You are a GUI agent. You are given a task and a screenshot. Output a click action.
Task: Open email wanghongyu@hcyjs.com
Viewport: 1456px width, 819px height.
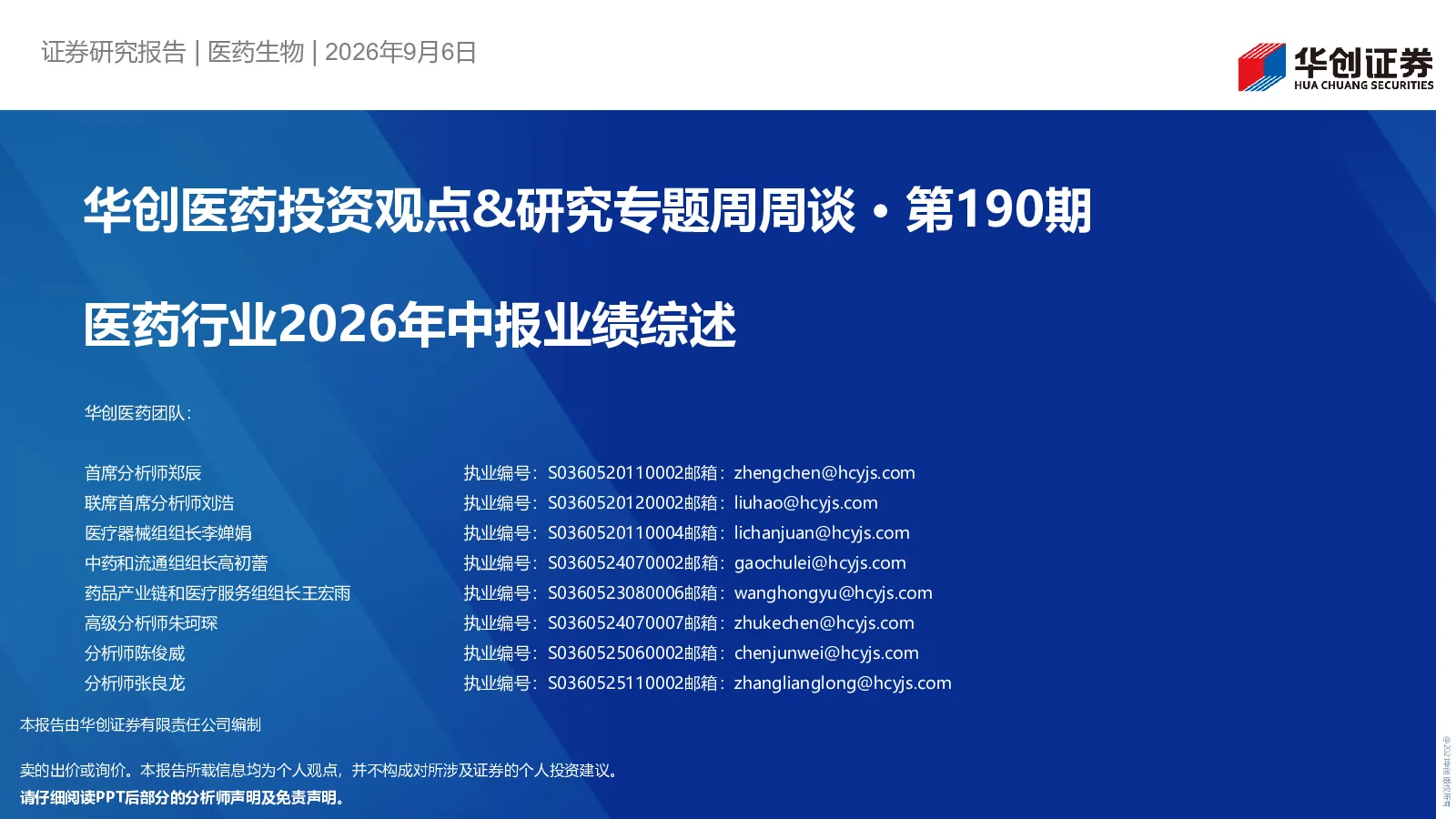(834, 593)
